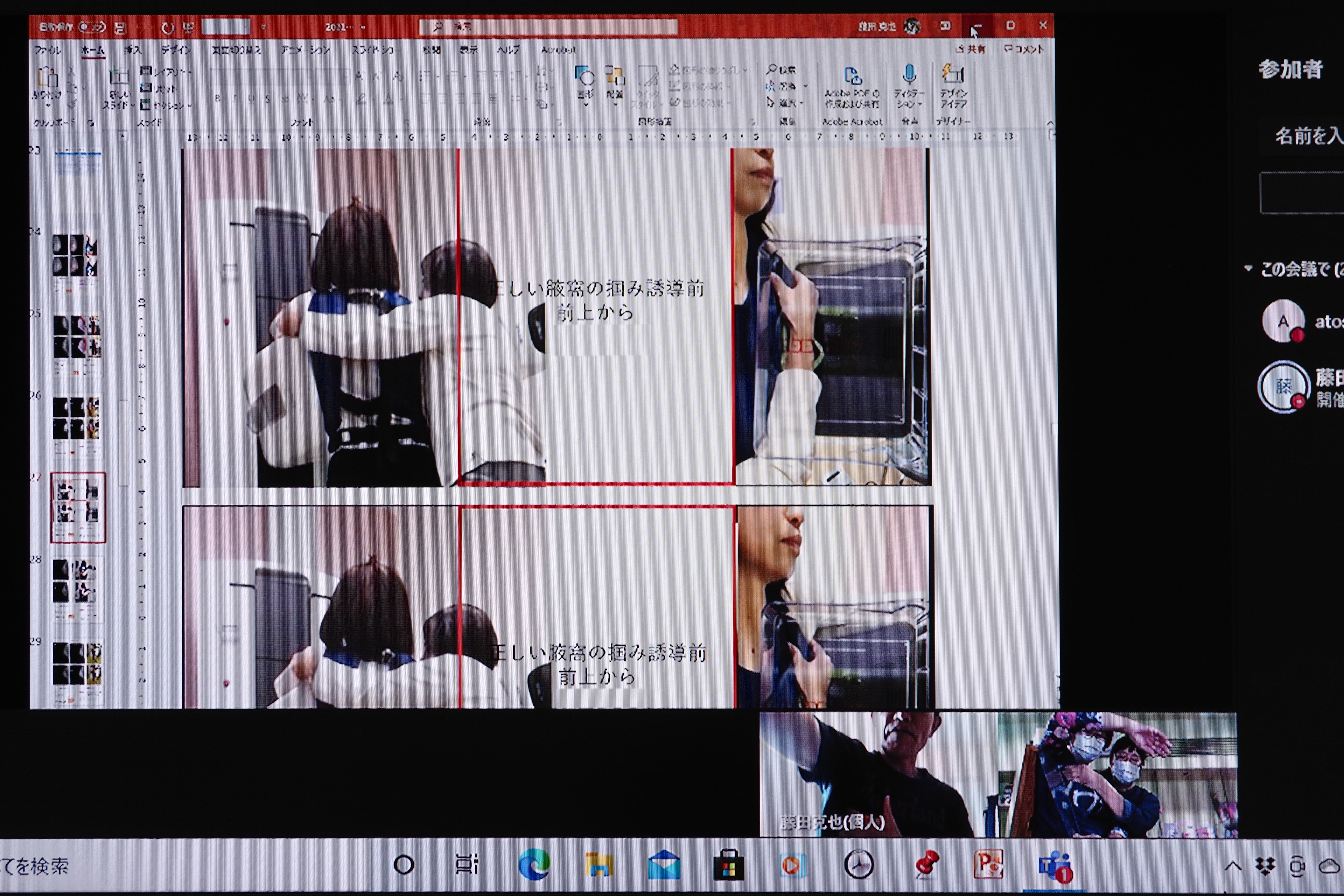Toggle the ribbon display options button
Viewport: 1344px width, 896px height.
(945, 26)
